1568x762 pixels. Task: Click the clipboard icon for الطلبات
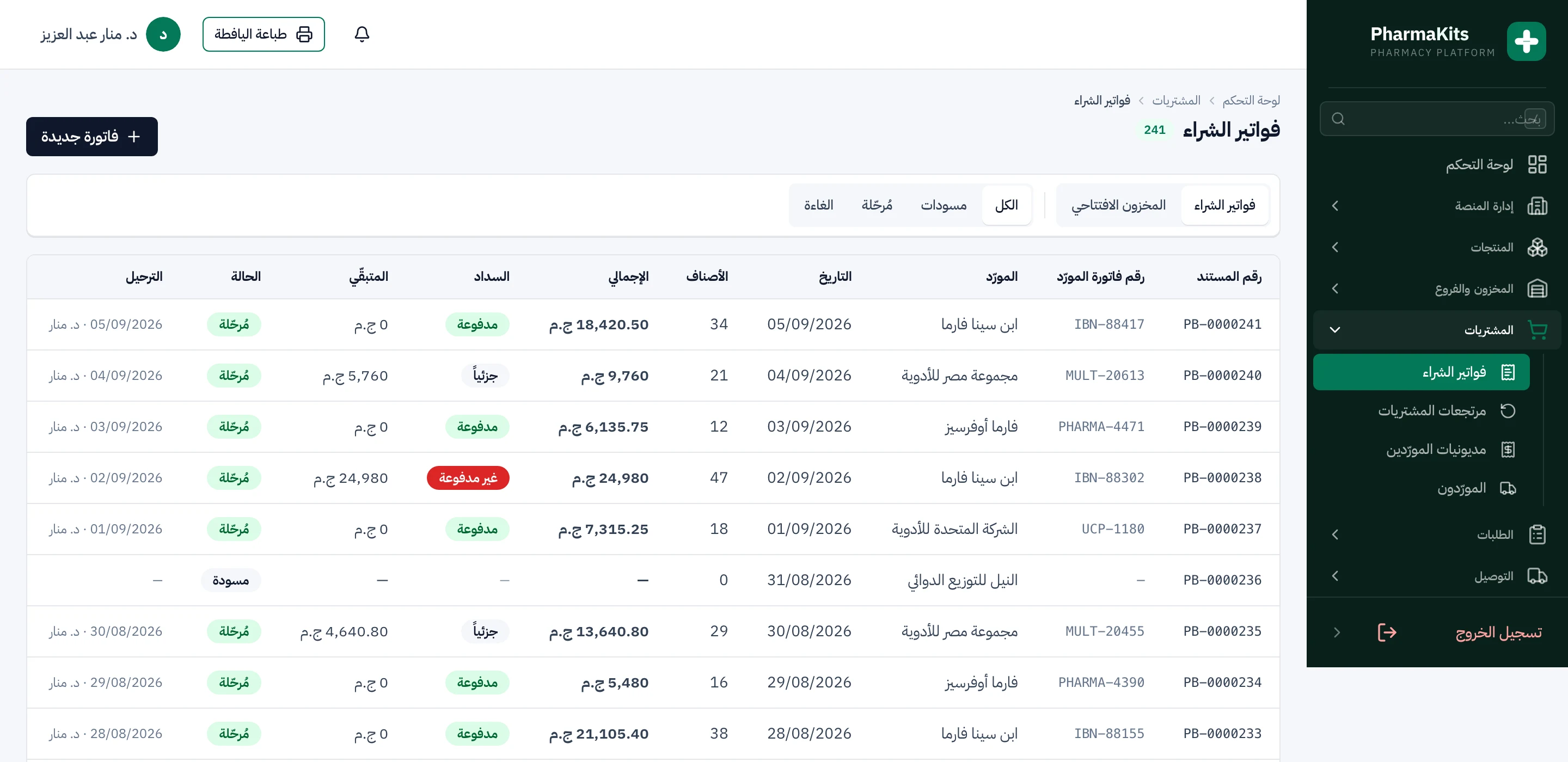tap(1537, 534)
